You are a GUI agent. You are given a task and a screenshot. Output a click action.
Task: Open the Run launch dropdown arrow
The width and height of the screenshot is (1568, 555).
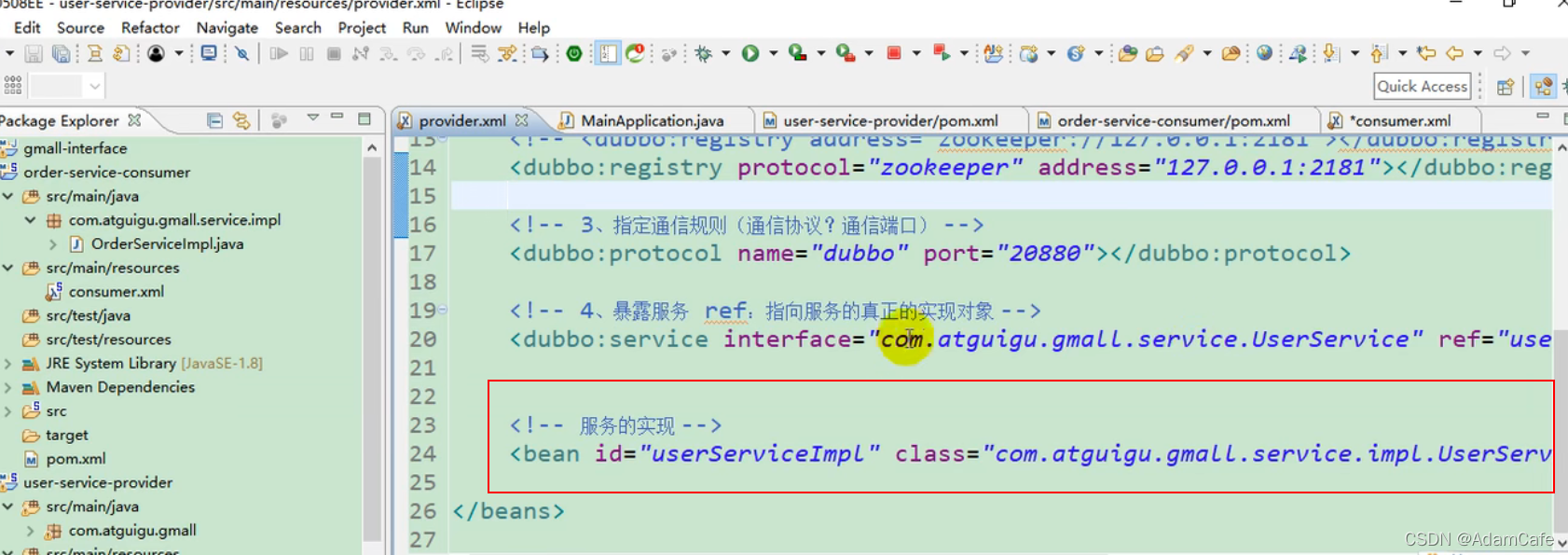tap(773, 54)
